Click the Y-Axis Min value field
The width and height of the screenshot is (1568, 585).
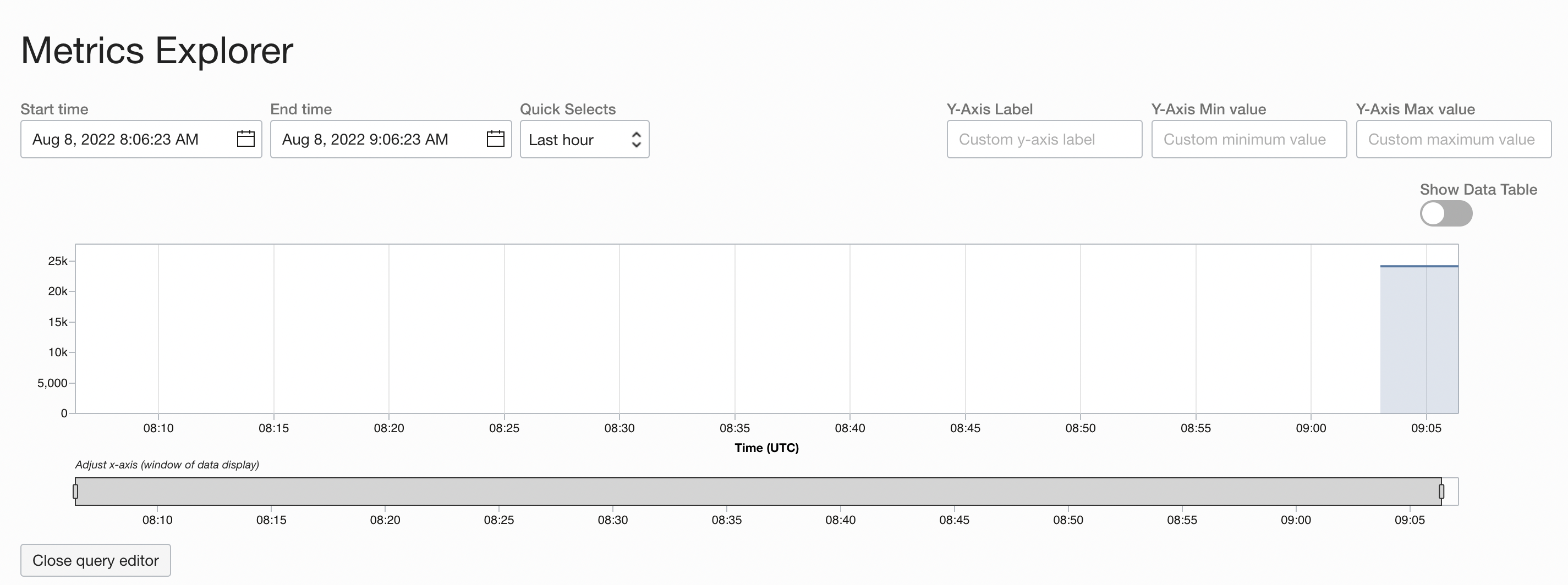pos(1249,139)
